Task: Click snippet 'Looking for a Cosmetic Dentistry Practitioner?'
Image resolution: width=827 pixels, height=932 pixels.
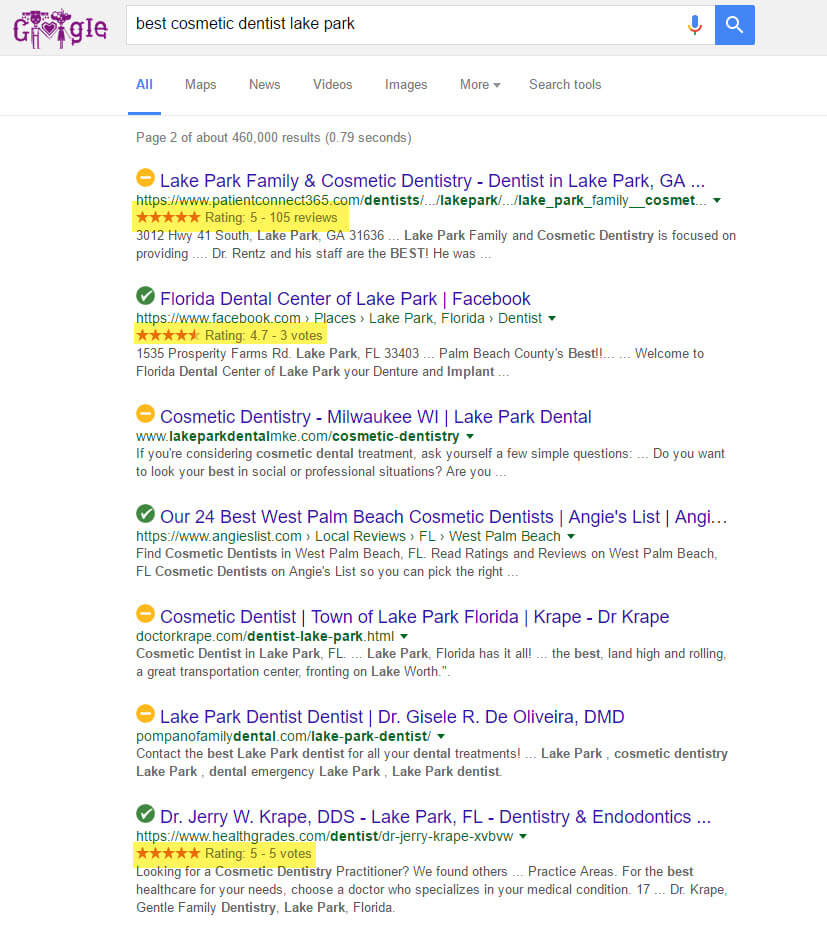Action: pos(271,871)
